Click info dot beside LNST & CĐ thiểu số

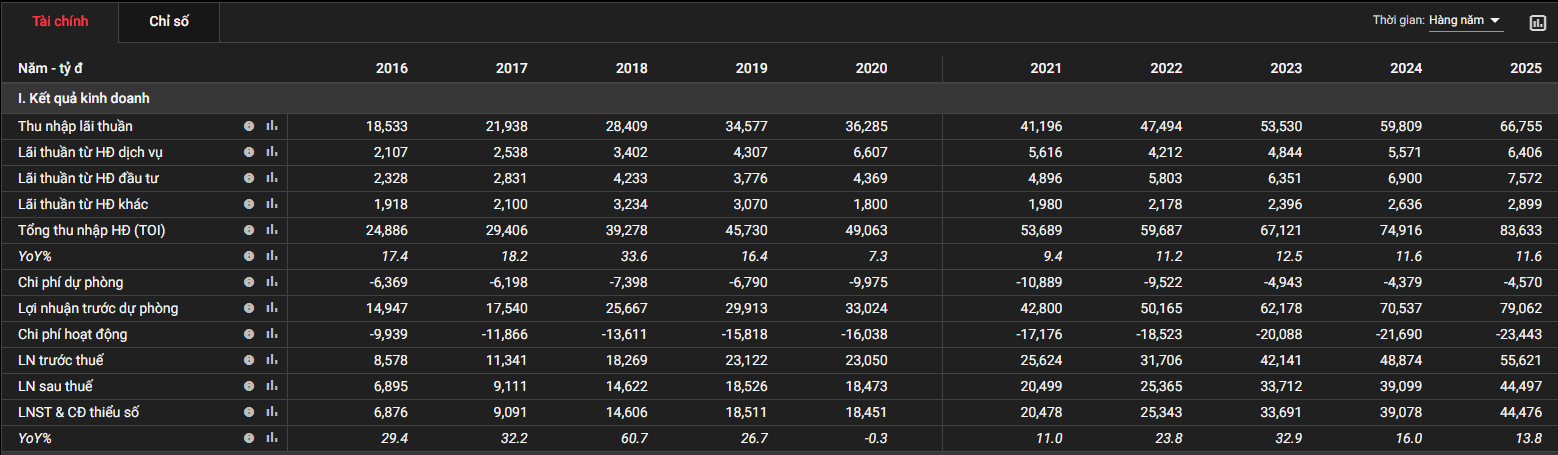(248, 412)
